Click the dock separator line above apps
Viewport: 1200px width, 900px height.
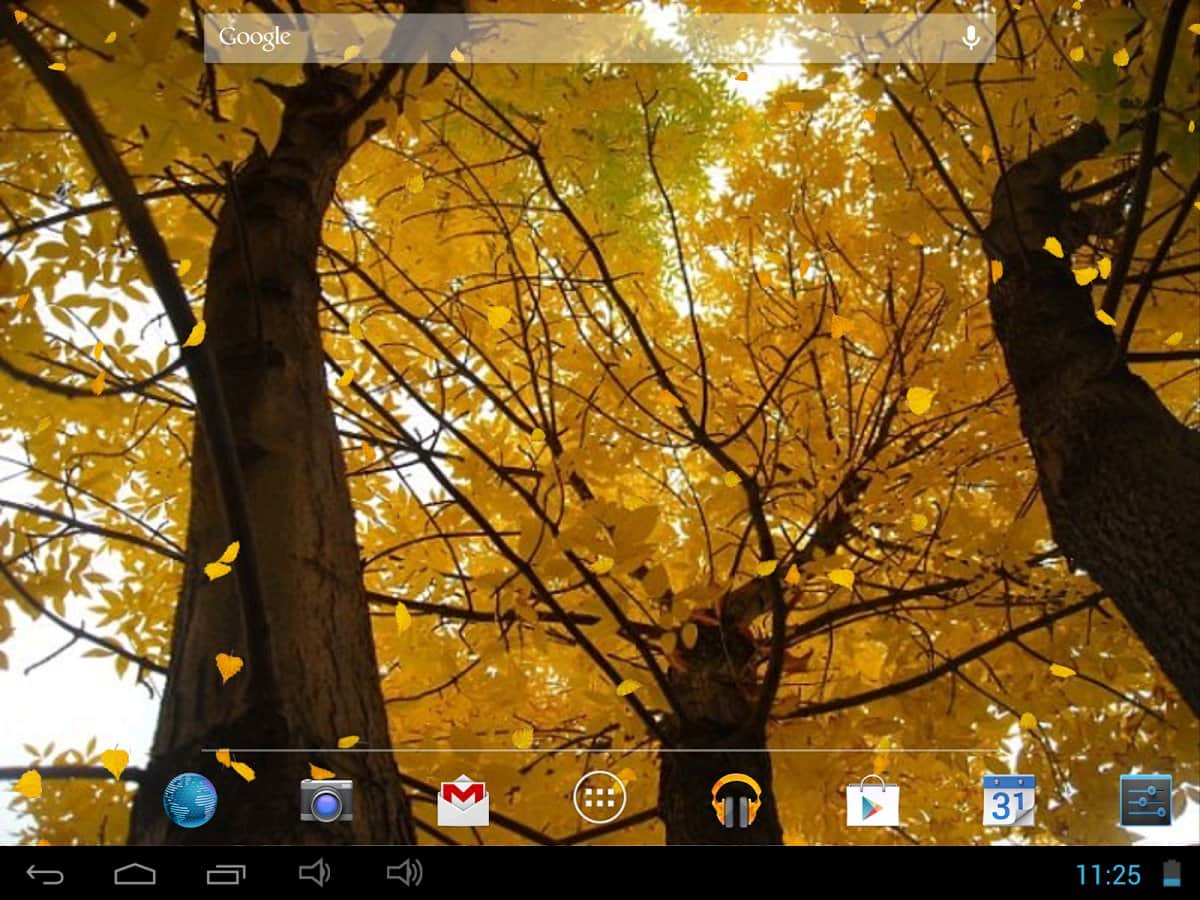(600, 750)
